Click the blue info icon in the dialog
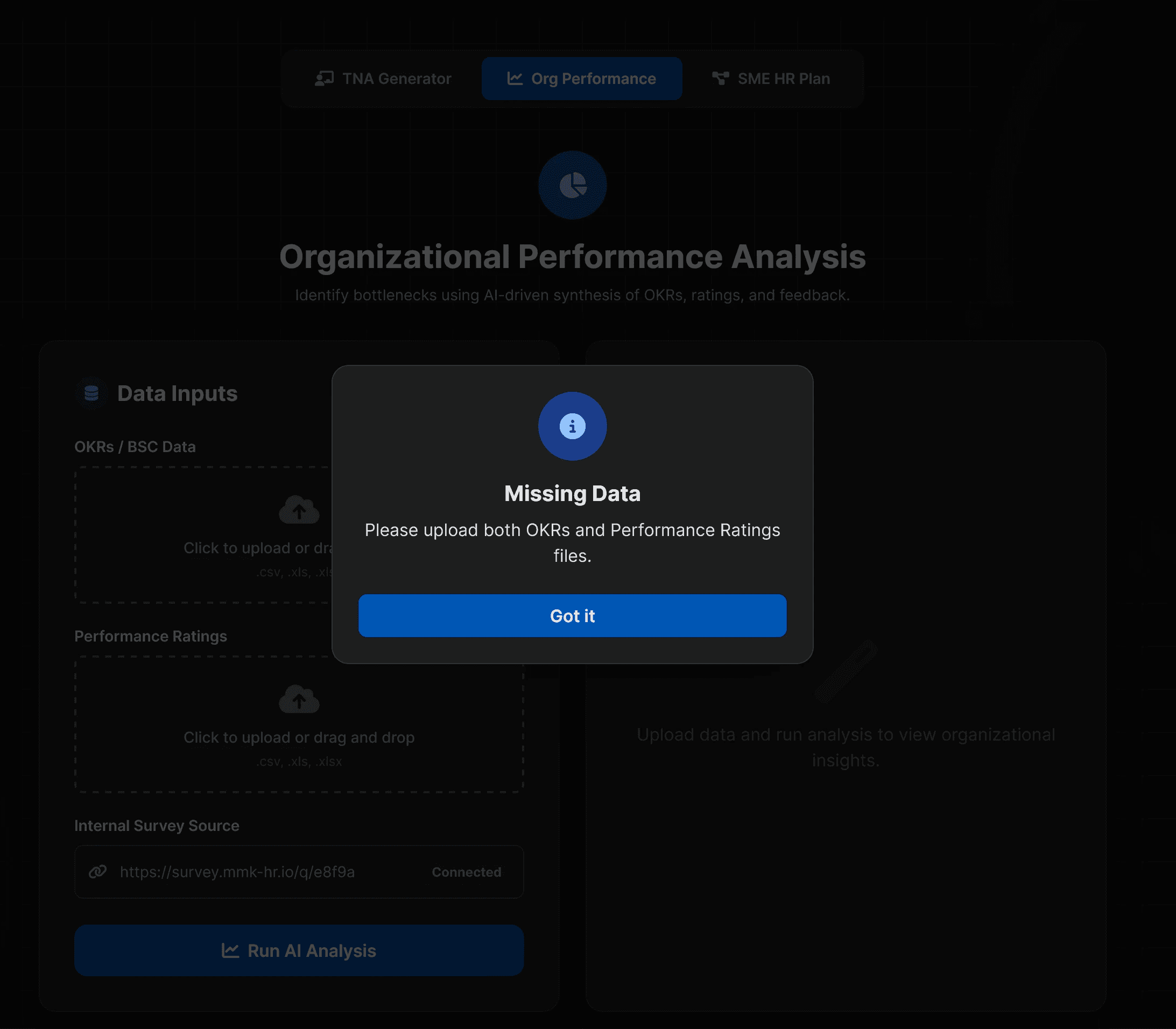Image resolution: width=1176 pixels, height=1029 pixels. 572,426
